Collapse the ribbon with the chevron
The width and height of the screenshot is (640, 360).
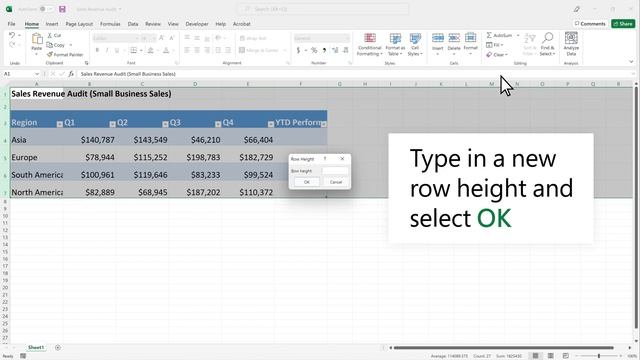coord(631,62)
